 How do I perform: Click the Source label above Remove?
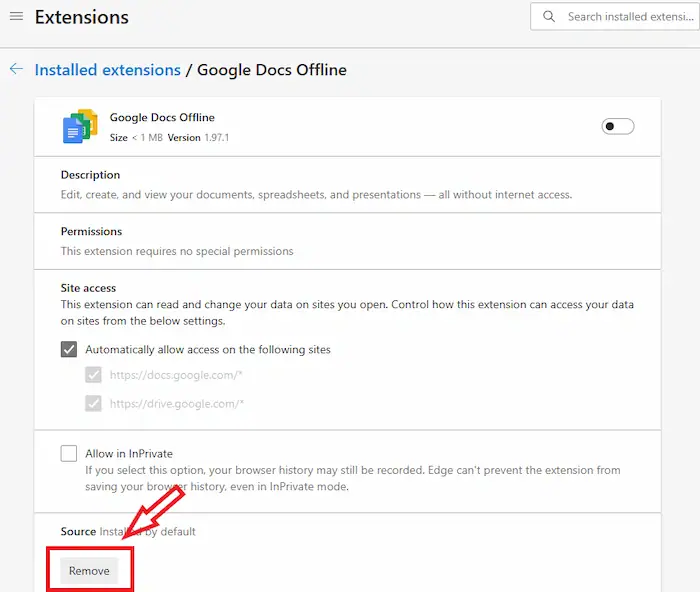click(78, 532)
